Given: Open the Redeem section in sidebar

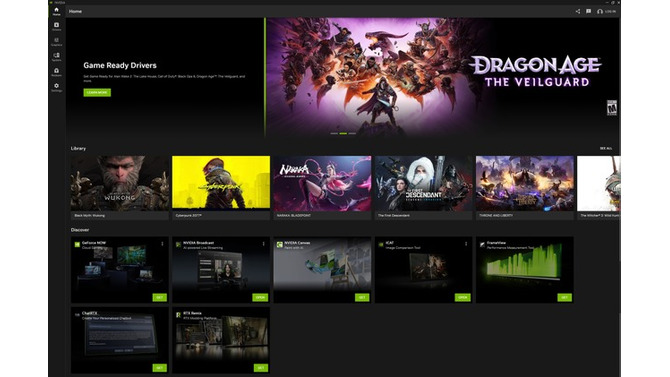Looking at the screenshot, I should point(56,72).
